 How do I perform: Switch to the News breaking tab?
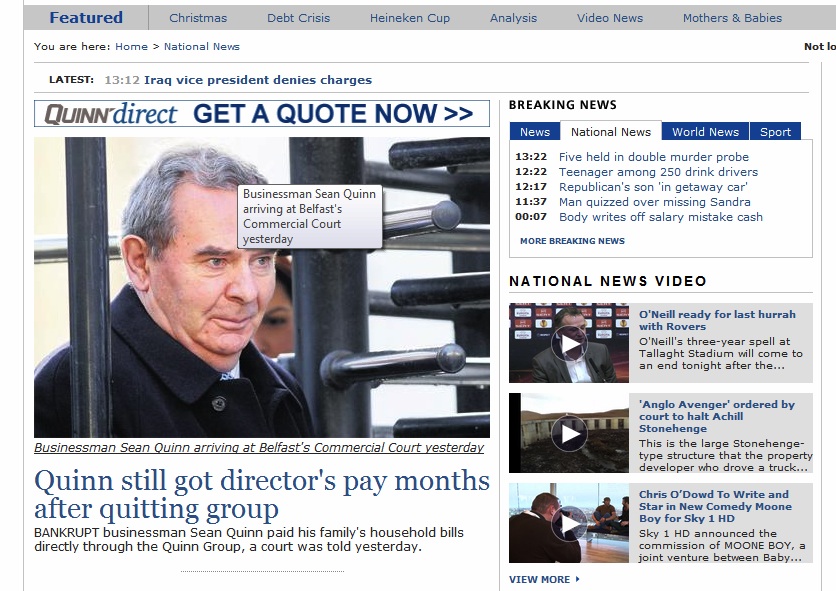(534, 132)
